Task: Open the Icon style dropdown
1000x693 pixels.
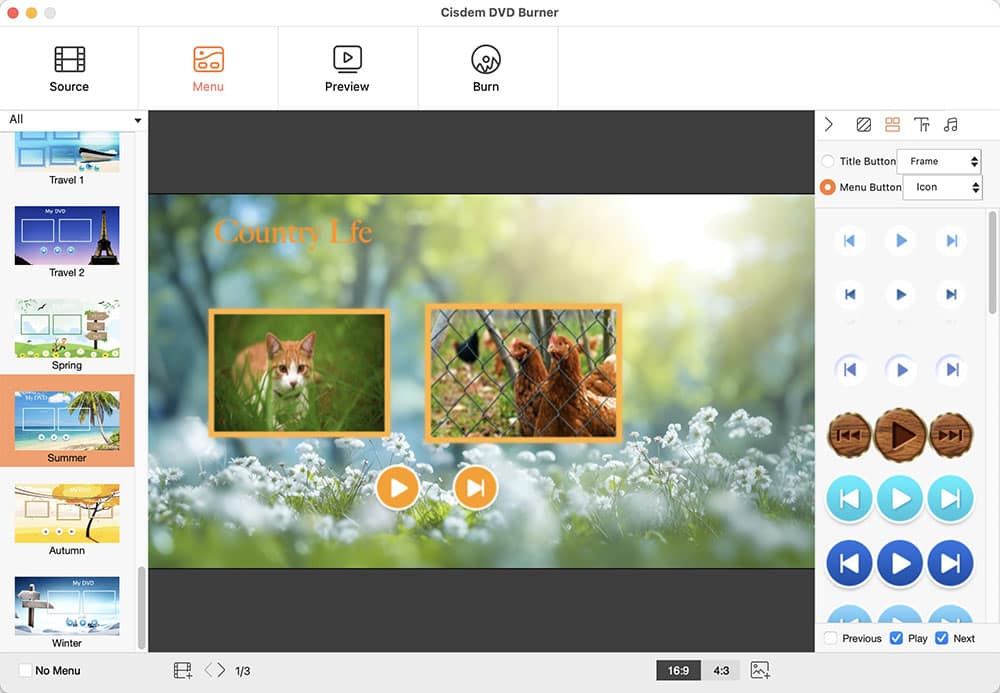Action: [x=942, y=187]
